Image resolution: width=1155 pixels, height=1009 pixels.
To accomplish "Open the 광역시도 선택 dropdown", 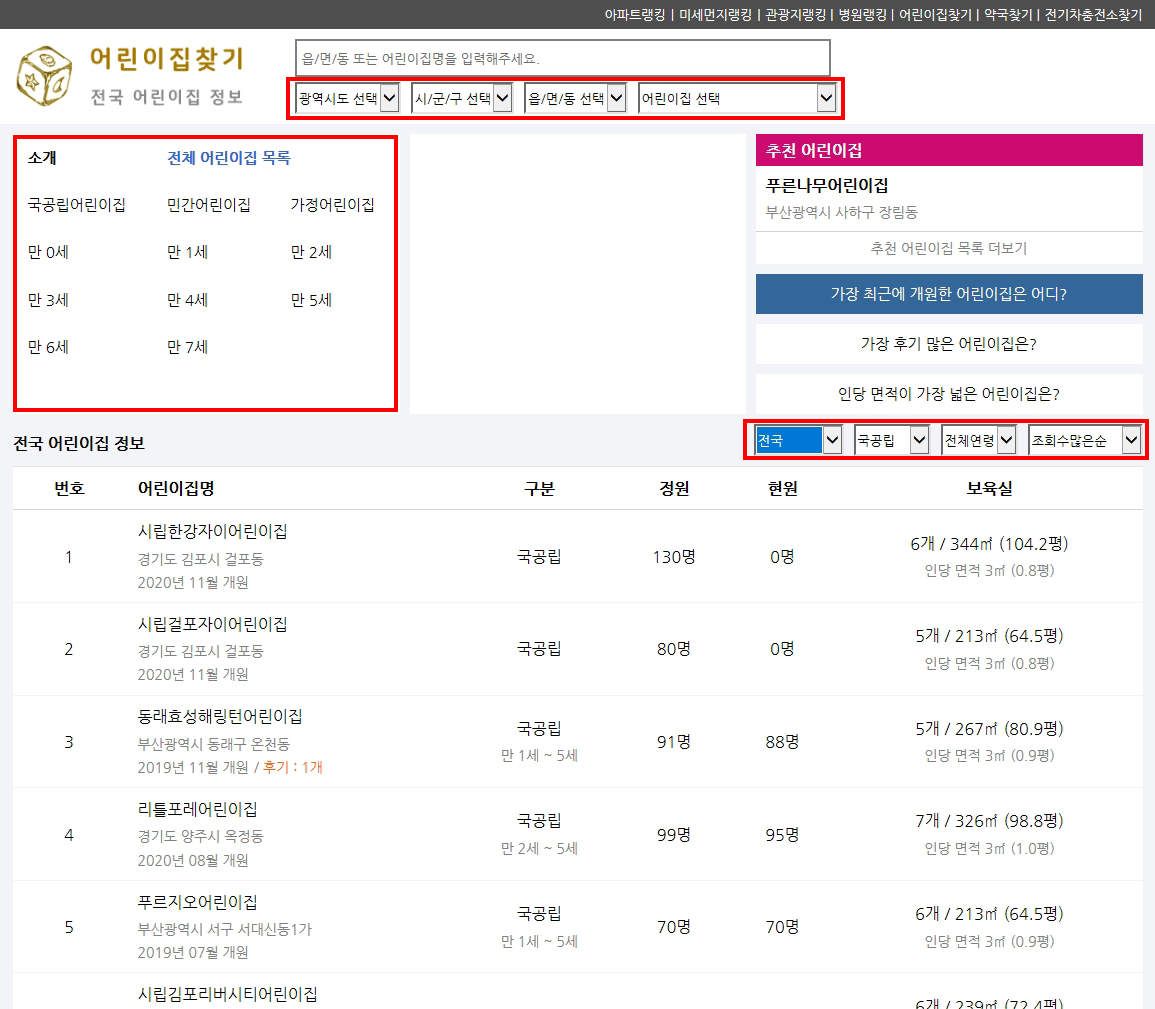I will click(x=347, y=98).
